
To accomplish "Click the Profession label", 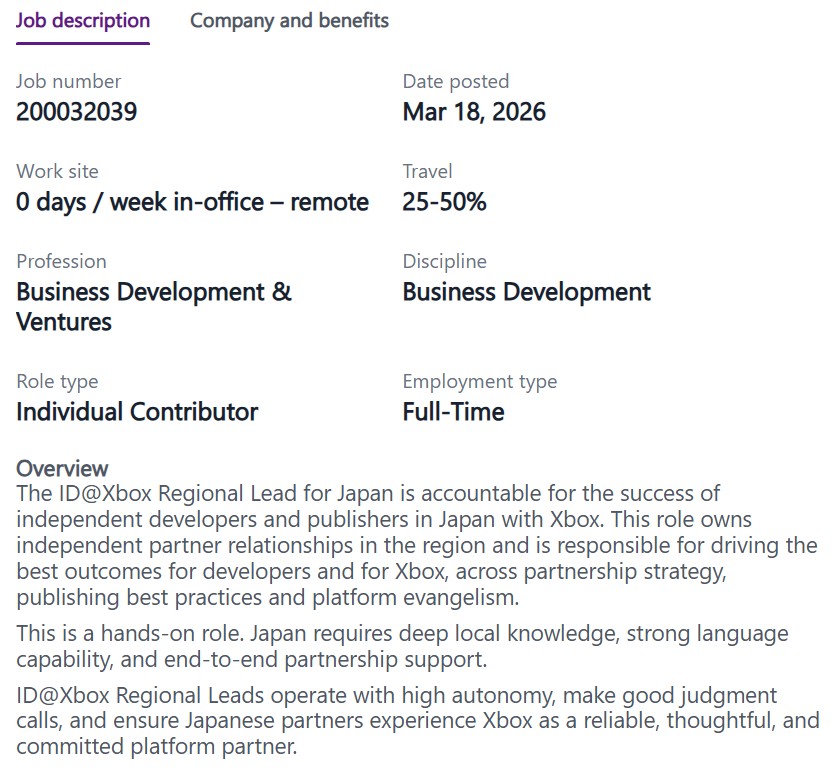I will point(61,261).
